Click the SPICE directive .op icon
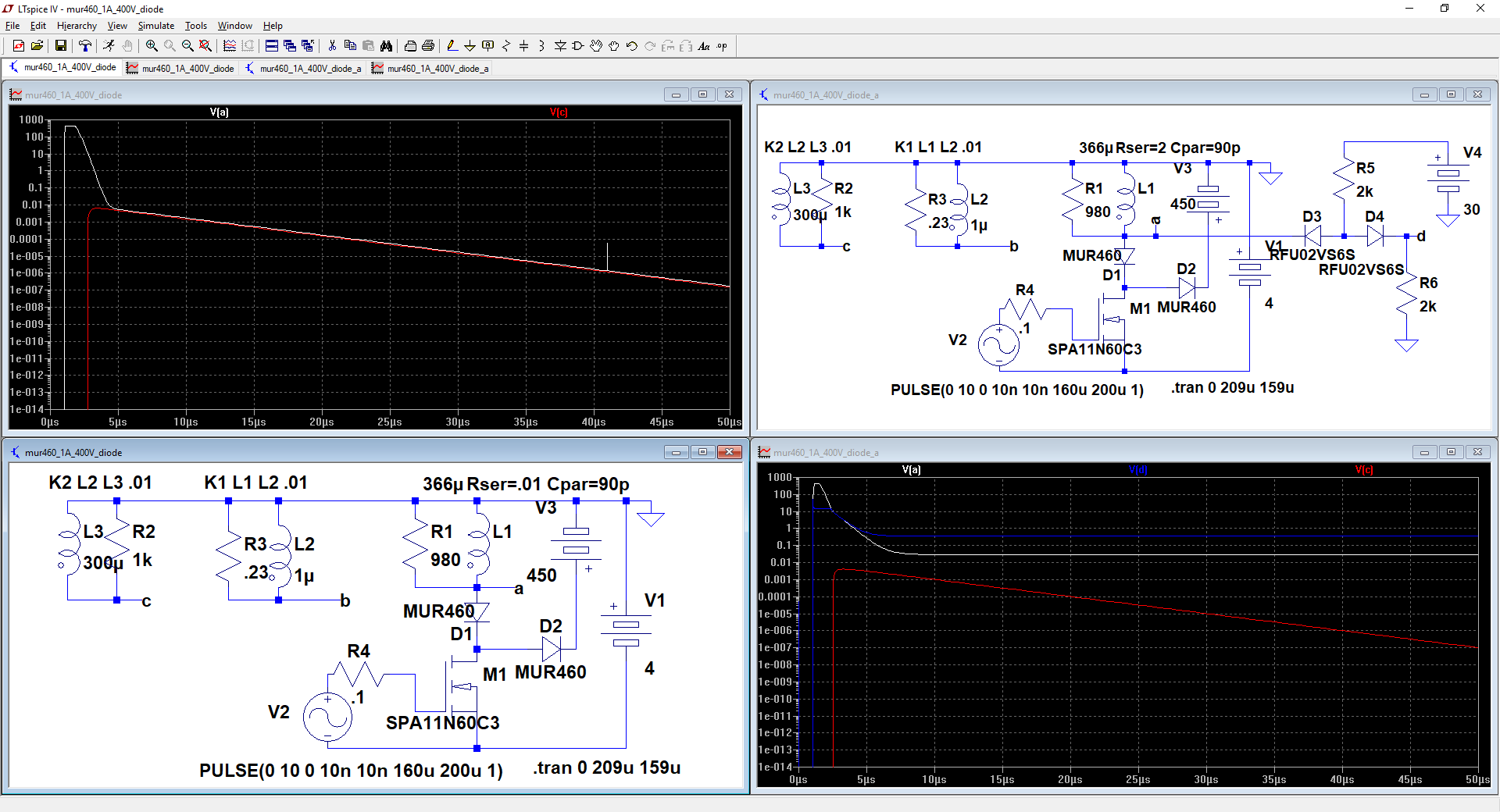Image resolution: width=1500 pixels, height=812 pixels. [722, 46]
